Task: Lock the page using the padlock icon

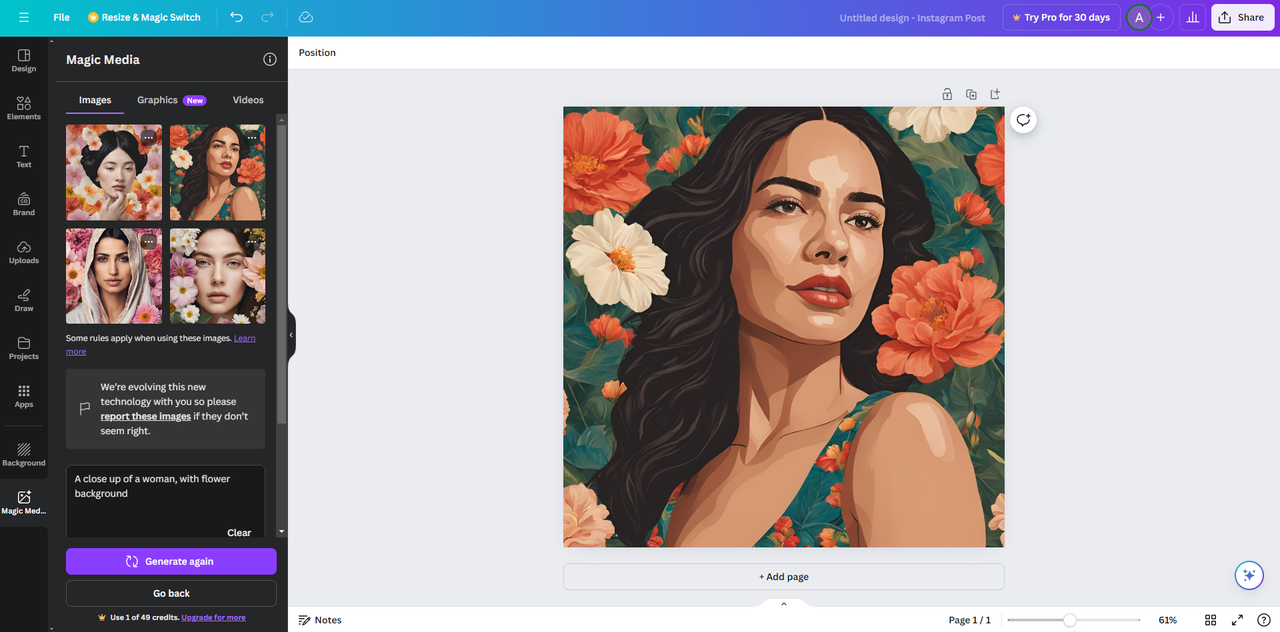Action: tap(947, 94)
